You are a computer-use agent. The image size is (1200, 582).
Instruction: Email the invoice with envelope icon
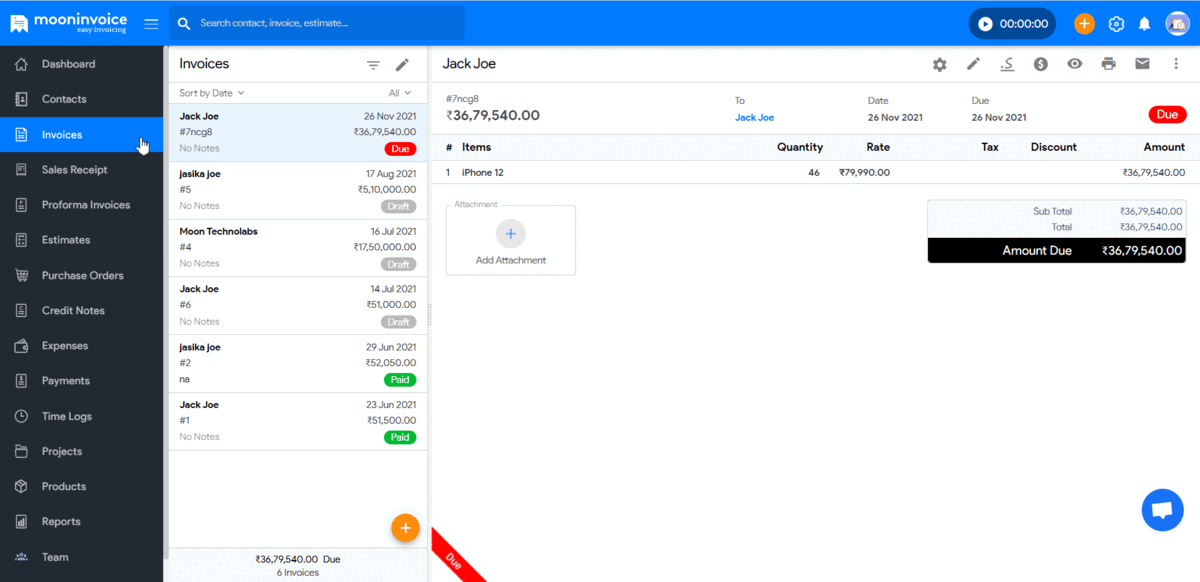[x=1142, y=64]
